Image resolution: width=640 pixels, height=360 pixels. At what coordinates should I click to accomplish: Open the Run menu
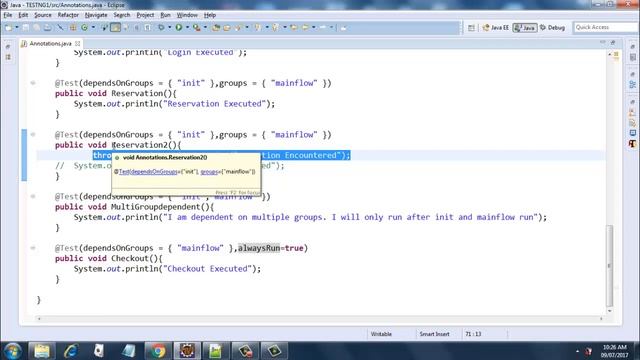(x=165, y=15)
